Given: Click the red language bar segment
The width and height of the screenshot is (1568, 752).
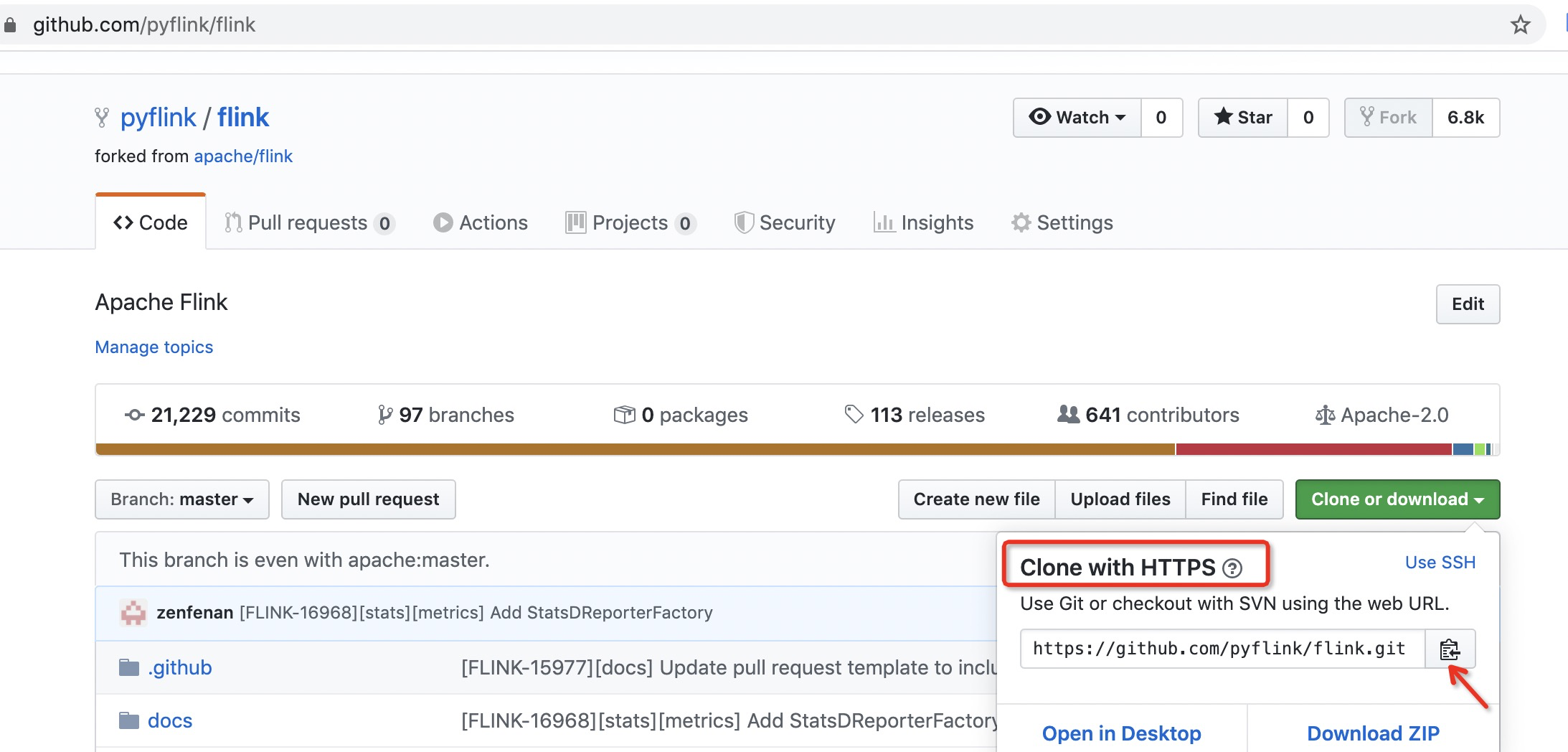Looking at the screenshot, I should (x=1314, y=449).
